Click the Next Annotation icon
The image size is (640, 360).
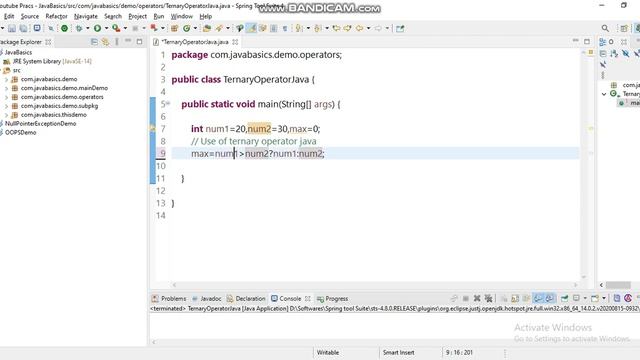(299, 28)
